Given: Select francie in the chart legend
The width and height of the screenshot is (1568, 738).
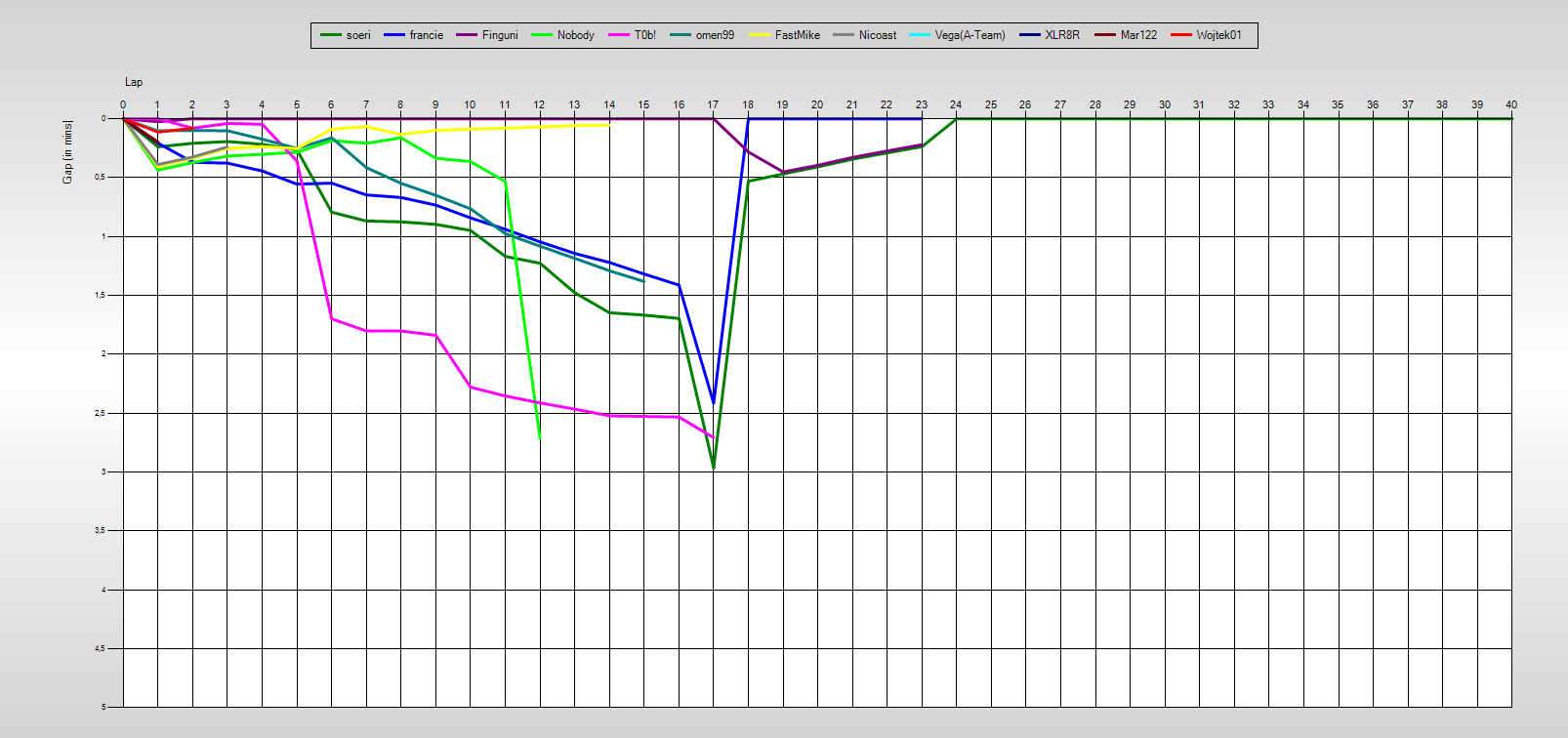Looking at the screenshot, I should click(x=426, y=35).
